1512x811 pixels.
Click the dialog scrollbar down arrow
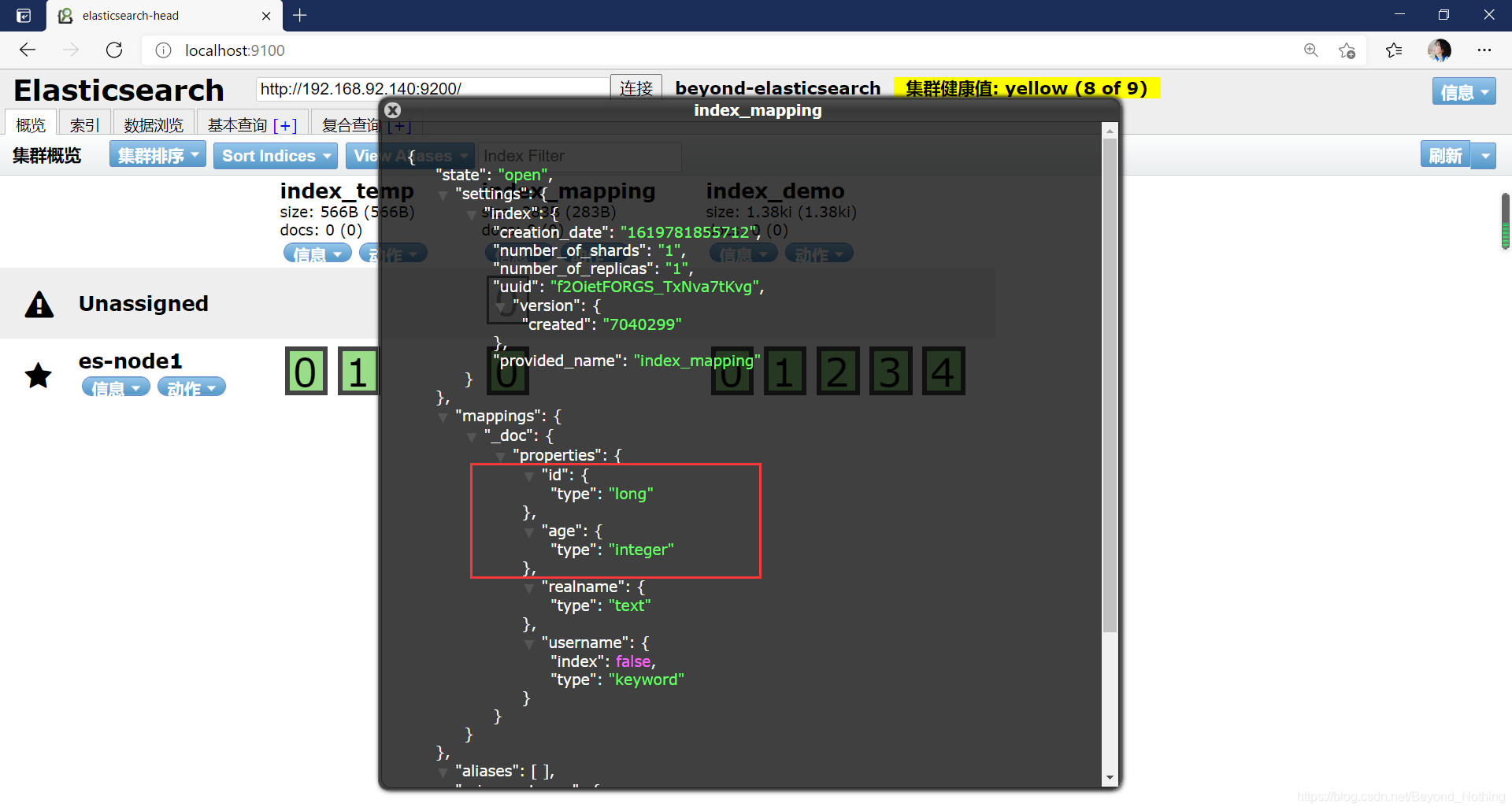point(1110,778)
